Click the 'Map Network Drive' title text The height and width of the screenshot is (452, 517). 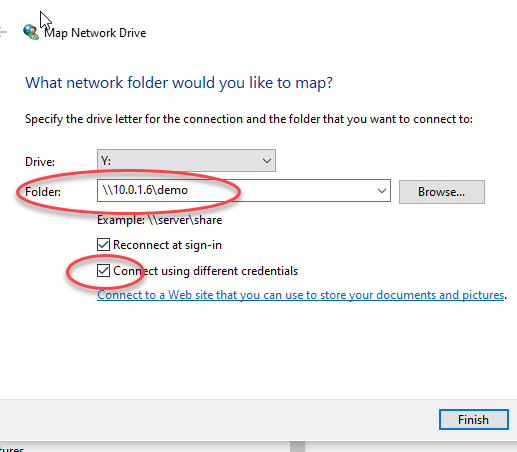[95, 33]
